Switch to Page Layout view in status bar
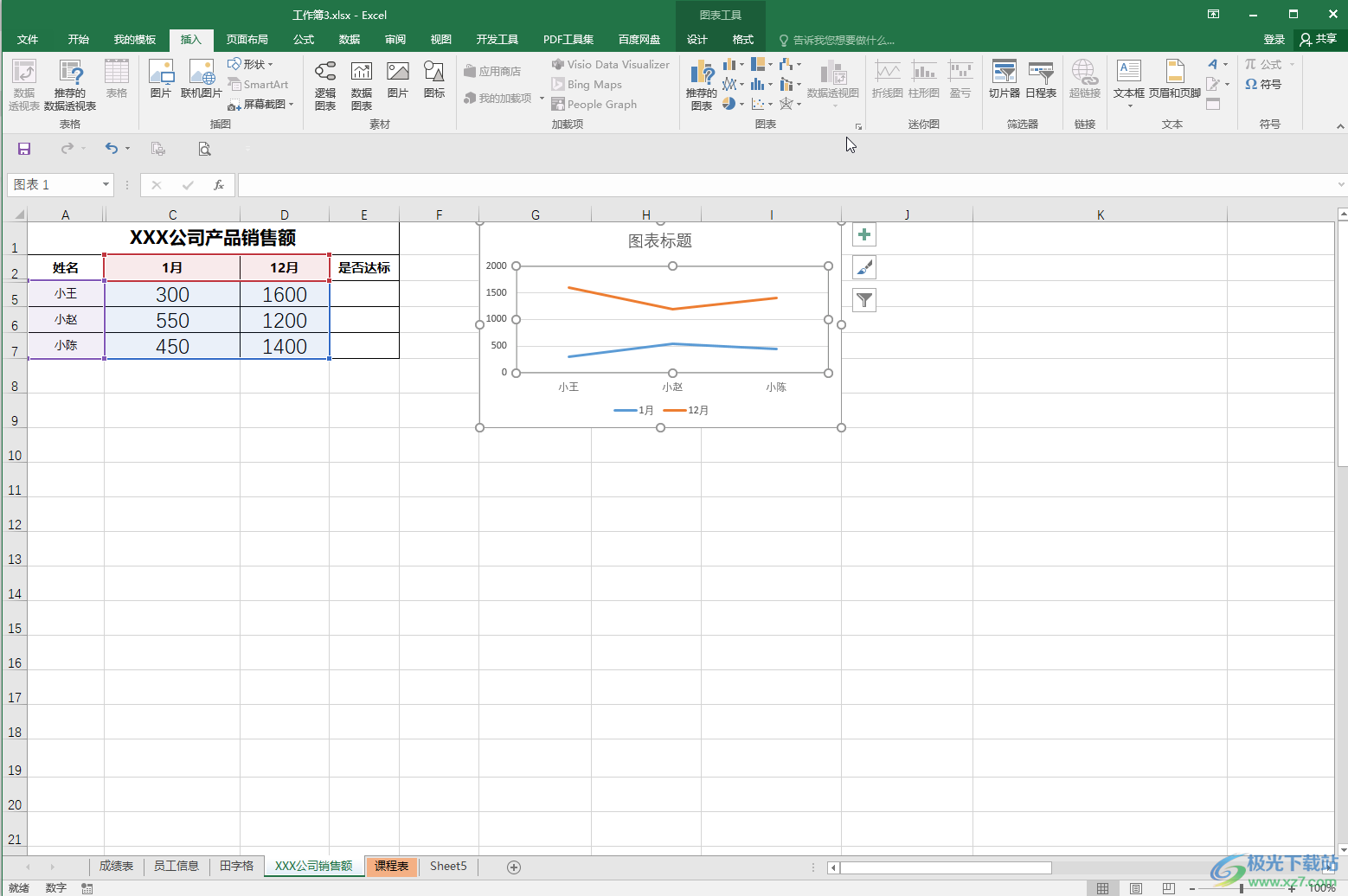Image resolution: width=1348 pixels, height=896 pixels. [1135, 888]
